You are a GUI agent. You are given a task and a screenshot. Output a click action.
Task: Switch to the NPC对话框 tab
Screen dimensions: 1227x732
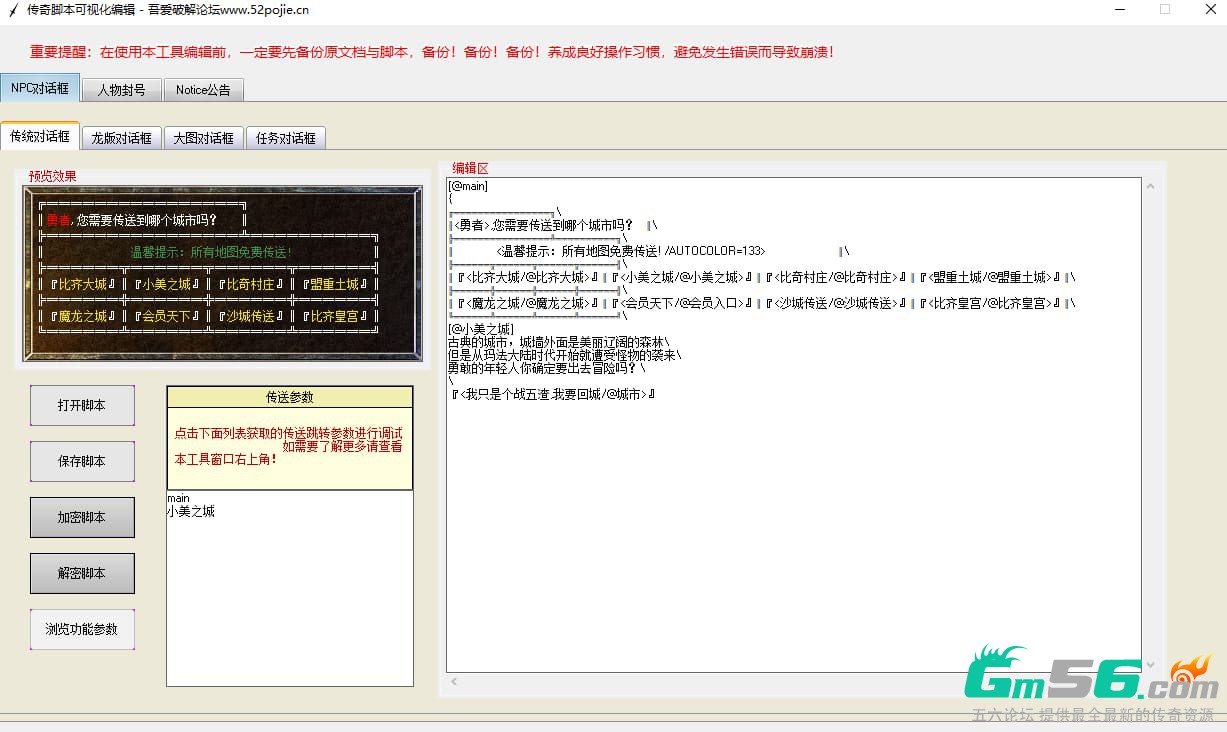40,88
